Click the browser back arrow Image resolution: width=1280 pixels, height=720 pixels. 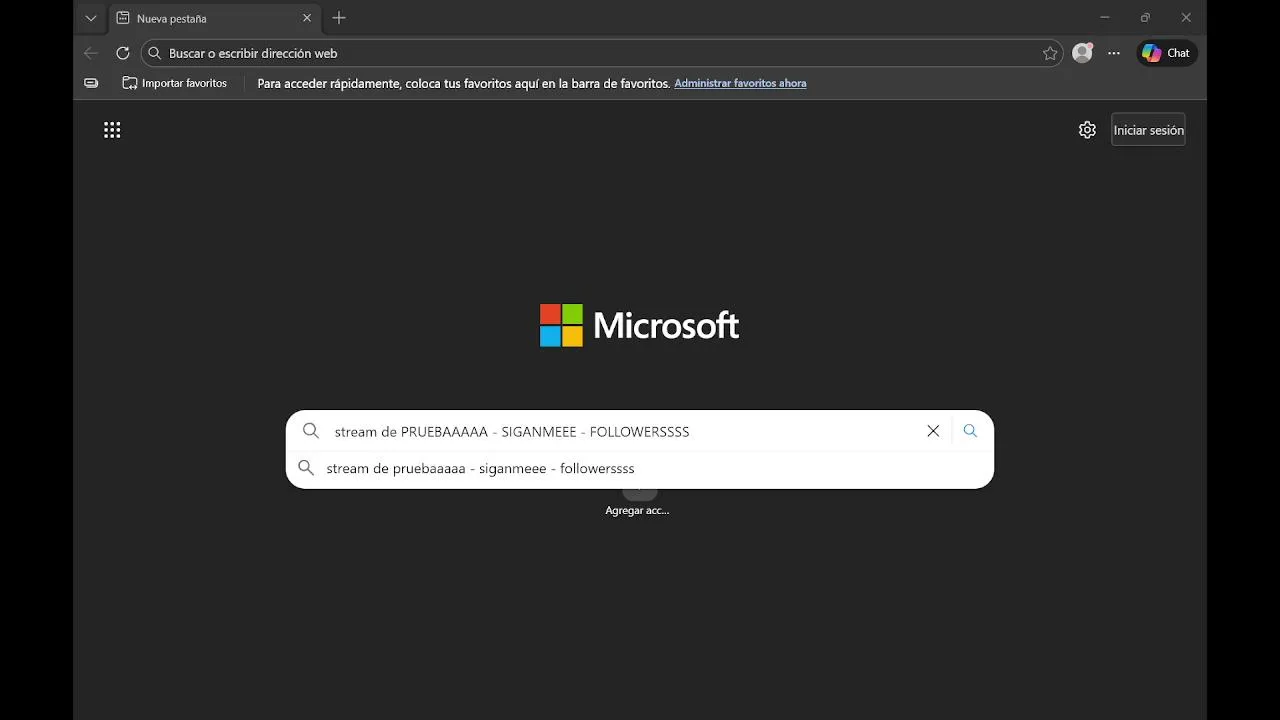click(x=91, y=53)
